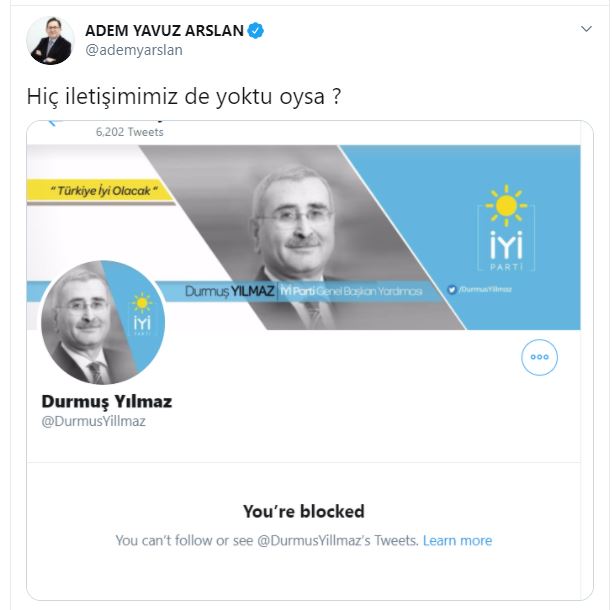The image size is (613, 610).
Task: Click 'Durmuş YILMAZ' text on banner ribbon
Action: pyautogui.click(x=229, y=291)
